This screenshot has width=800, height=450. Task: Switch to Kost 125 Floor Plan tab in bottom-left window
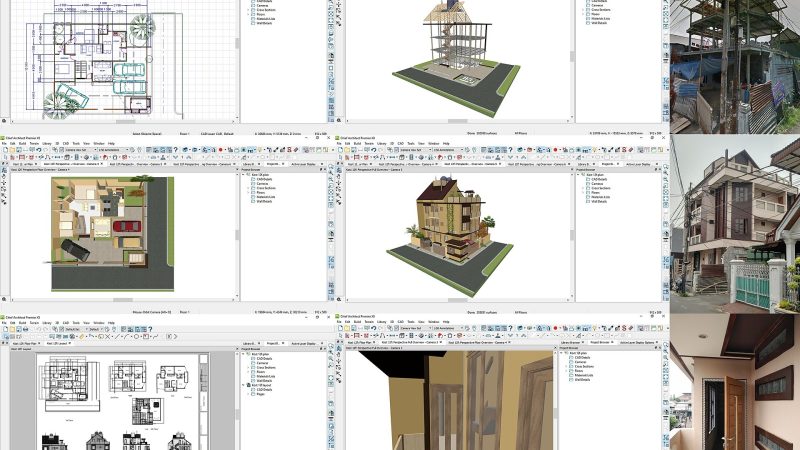(23, 343)
